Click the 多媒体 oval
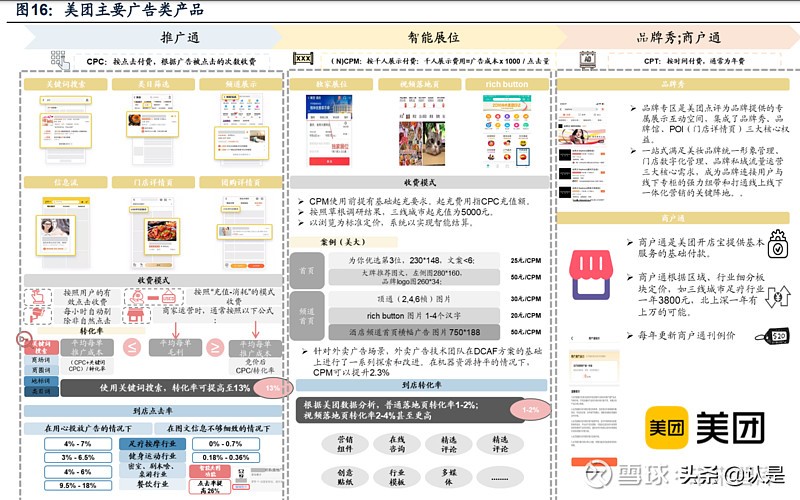Screen dimensions: 800x500 [448, 478]
